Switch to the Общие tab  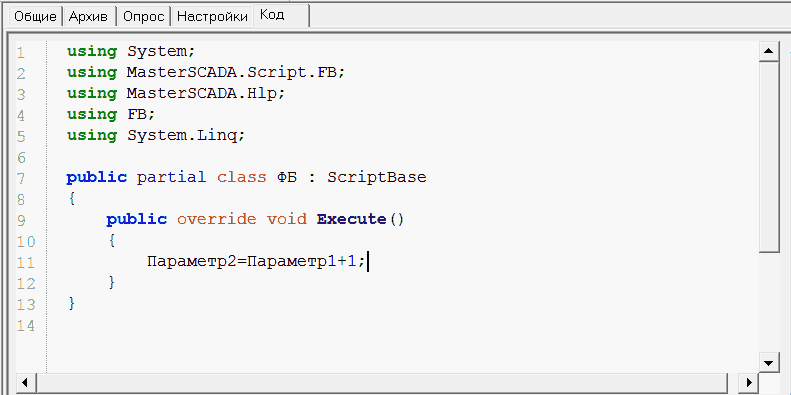point(35,17)
